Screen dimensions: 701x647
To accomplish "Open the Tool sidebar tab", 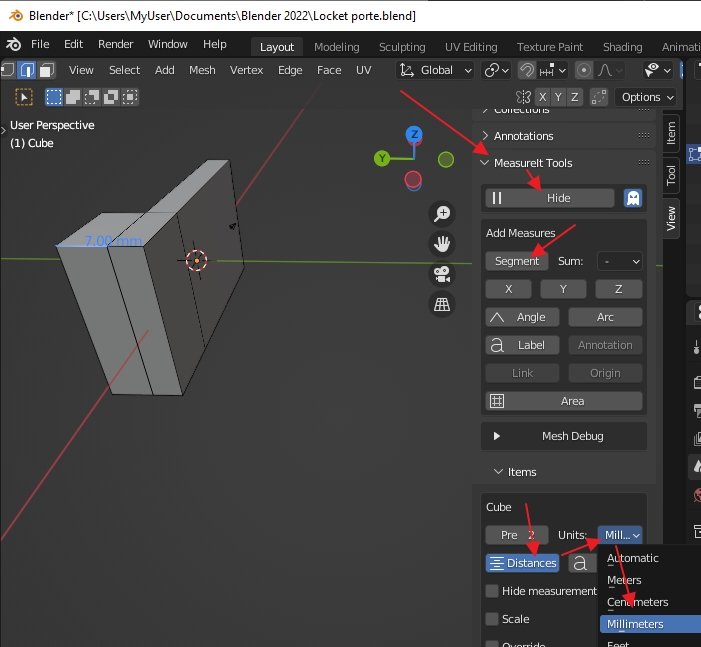I will [x=671, y=175].
